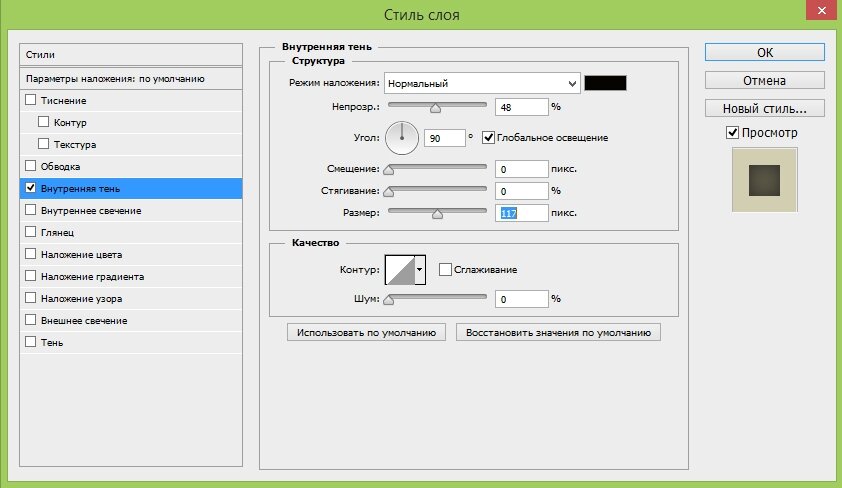Uncheck the Внутренняя тень checkbox
This screenshot has width=842, height=488.
point(31,188)
